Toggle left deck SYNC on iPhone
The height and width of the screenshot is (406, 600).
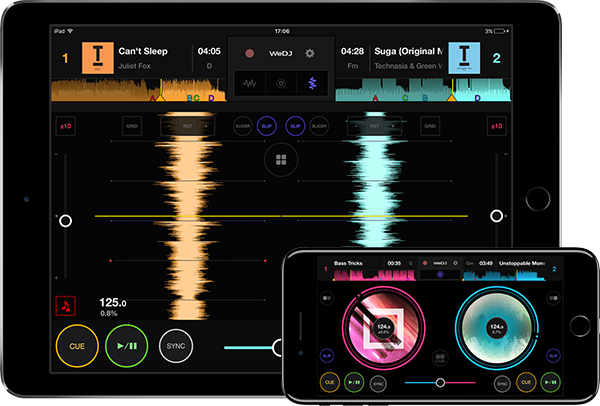[378, 384]
